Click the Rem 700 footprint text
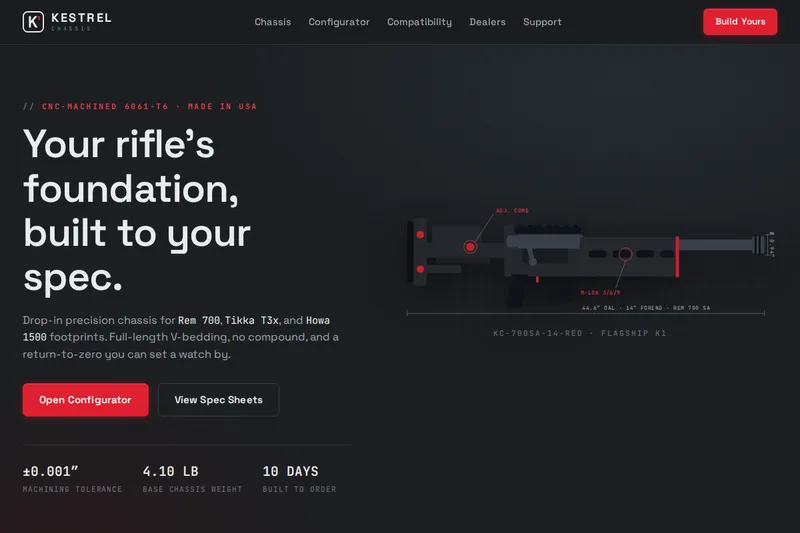800x533 pixels. (x=199, y=320)
